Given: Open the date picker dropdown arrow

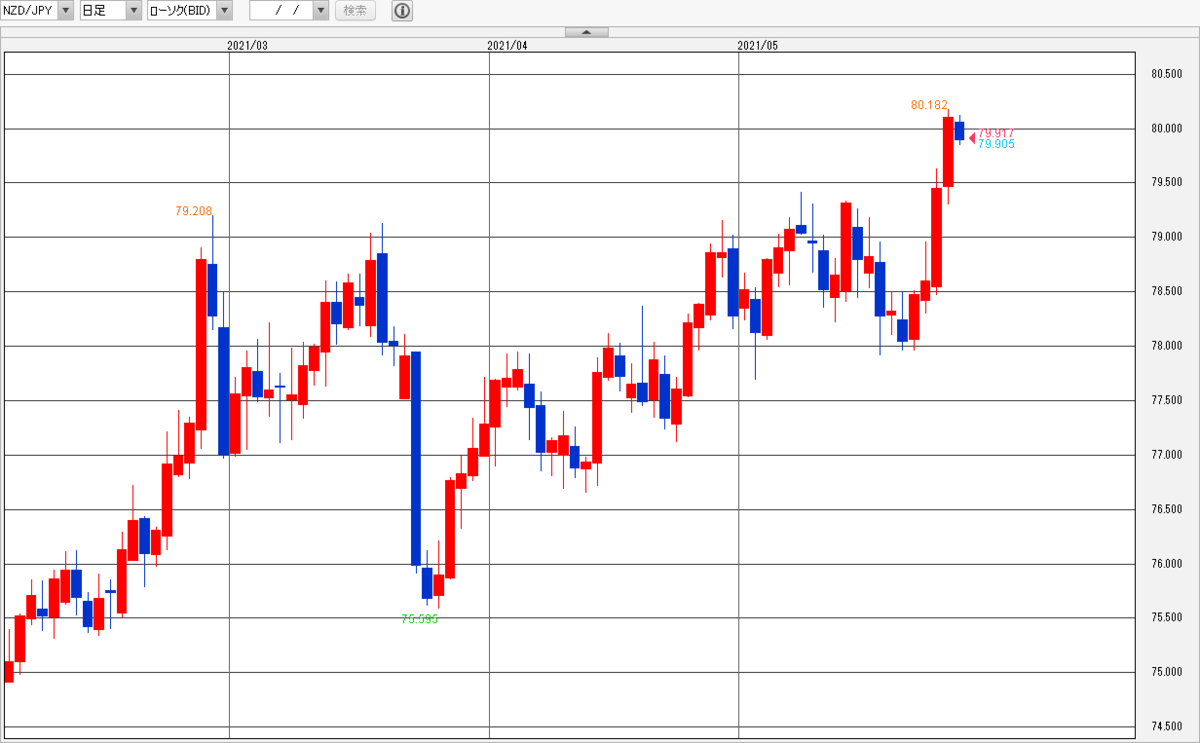Looking at the screenshot, I should point(320,11).
